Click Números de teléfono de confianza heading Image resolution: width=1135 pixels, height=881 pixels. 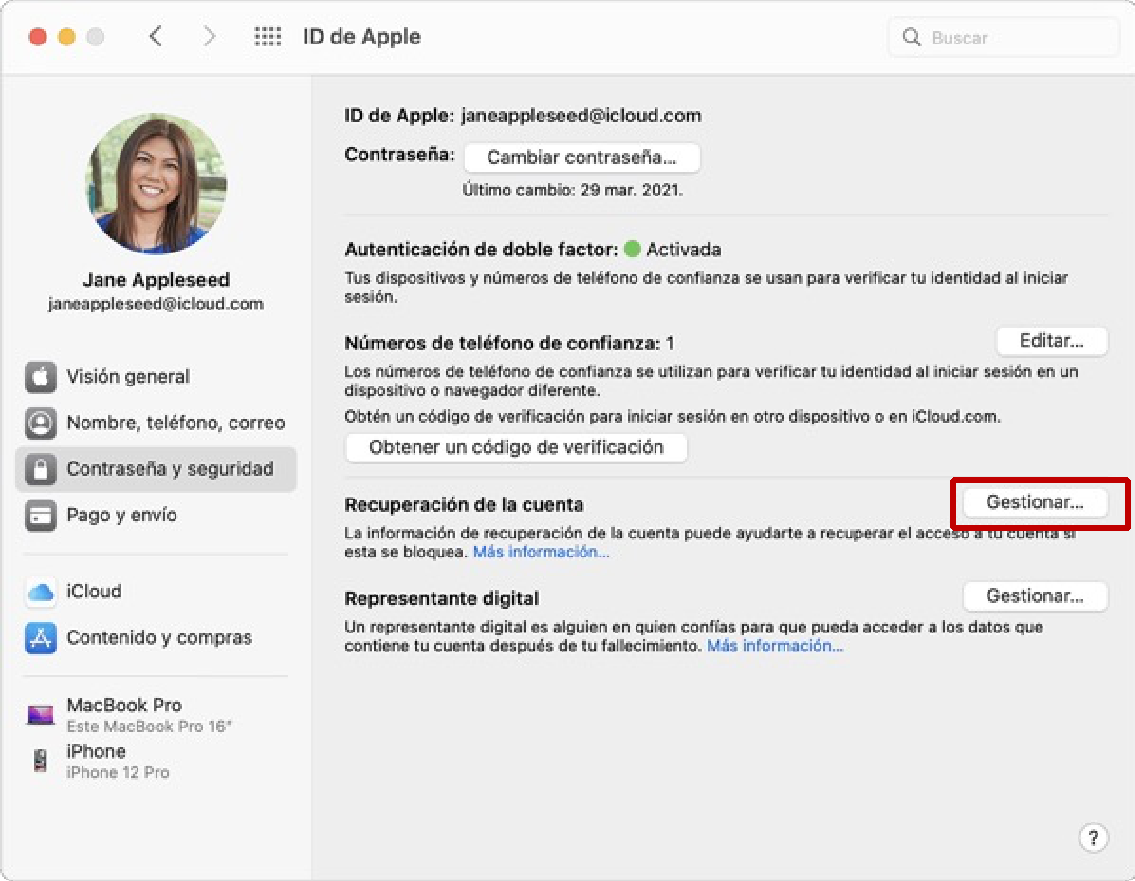point(509,343)
